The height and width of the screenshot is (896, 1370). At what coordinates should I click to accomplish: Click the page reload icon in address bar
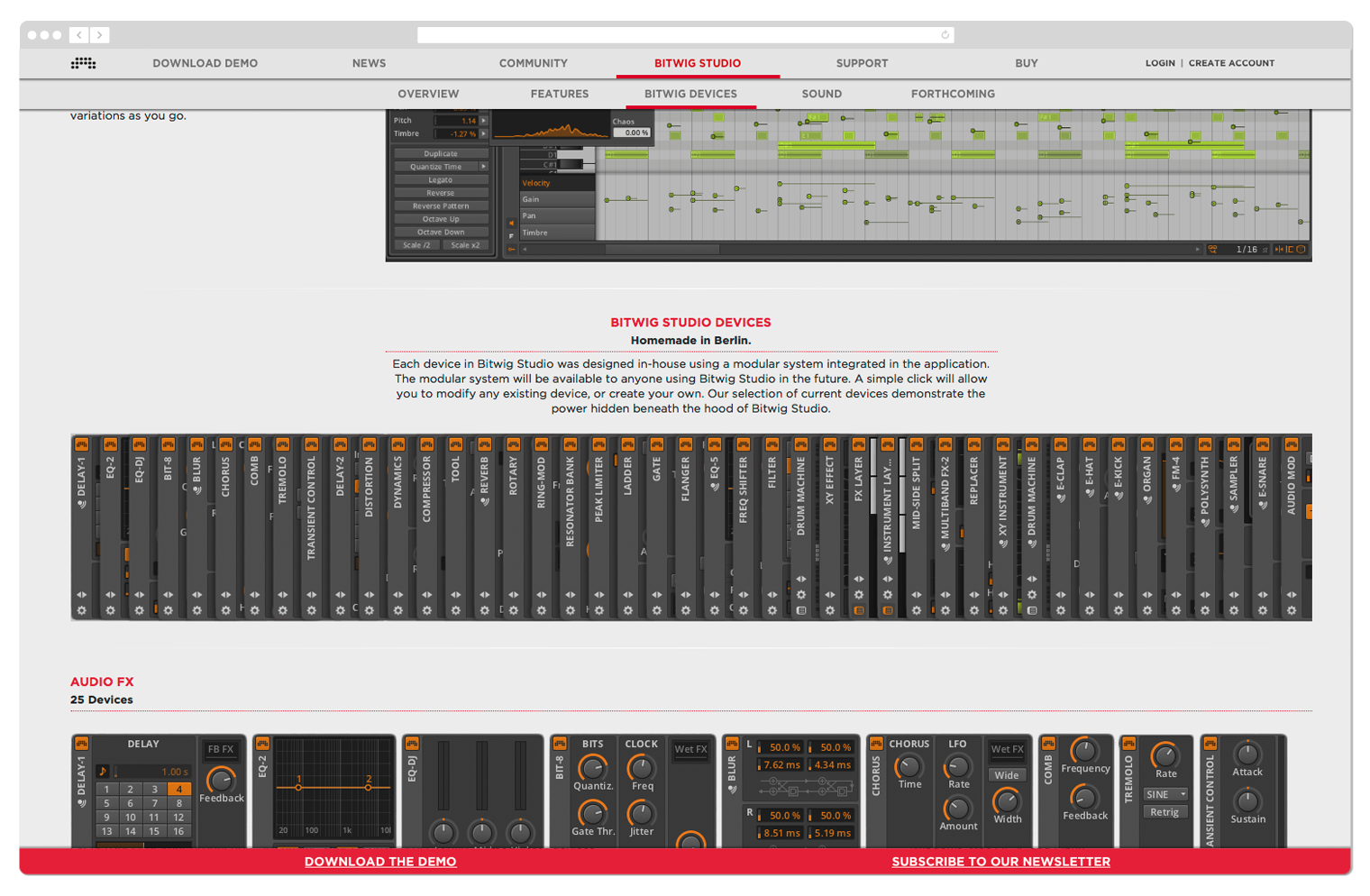tap(945, 35)
